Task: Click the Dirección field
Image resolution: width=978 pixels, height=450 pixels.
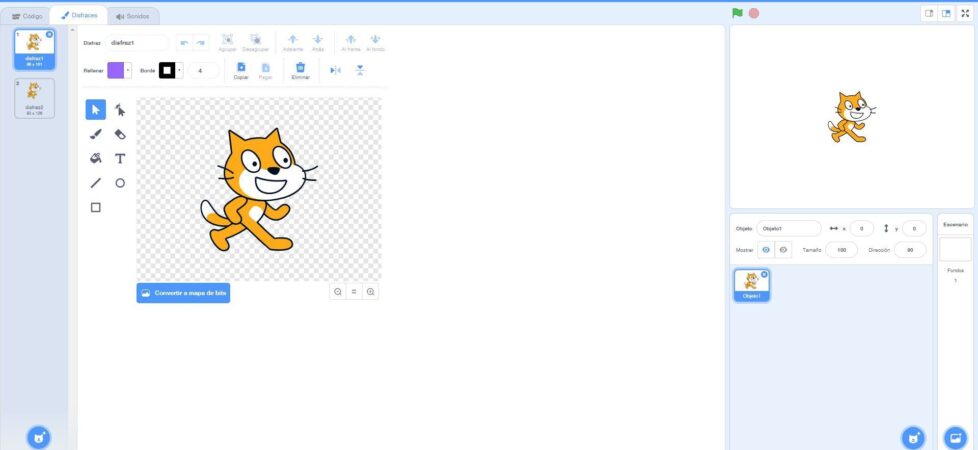Action: click(x=910, y=250)
